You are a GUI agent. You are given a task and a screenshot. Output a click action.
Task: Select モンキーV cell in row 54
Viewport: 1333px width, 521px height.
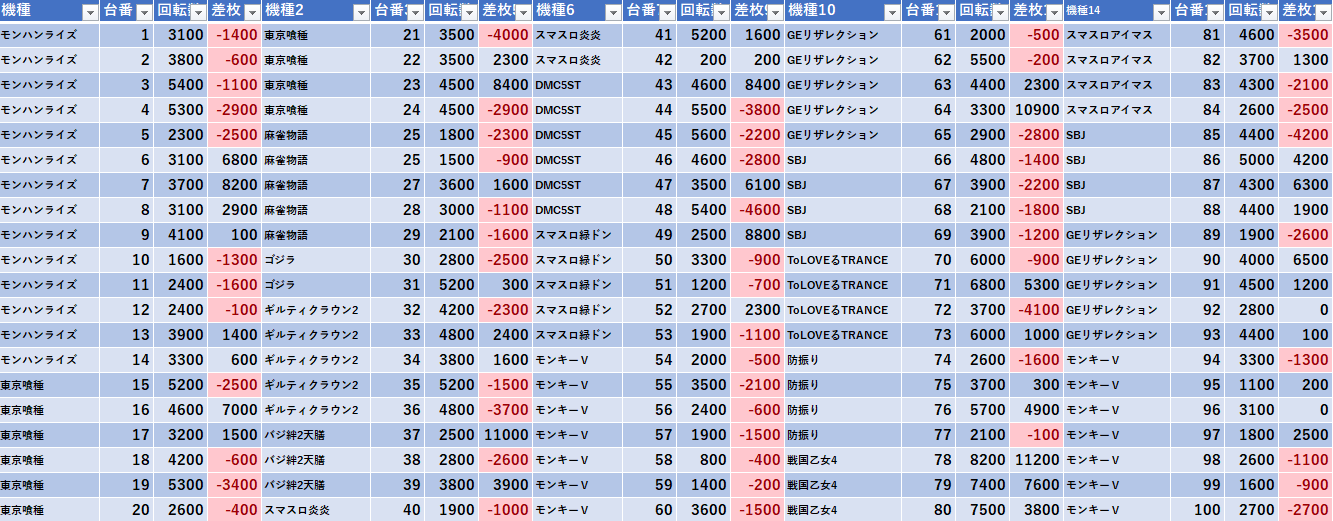coord(577,360)
